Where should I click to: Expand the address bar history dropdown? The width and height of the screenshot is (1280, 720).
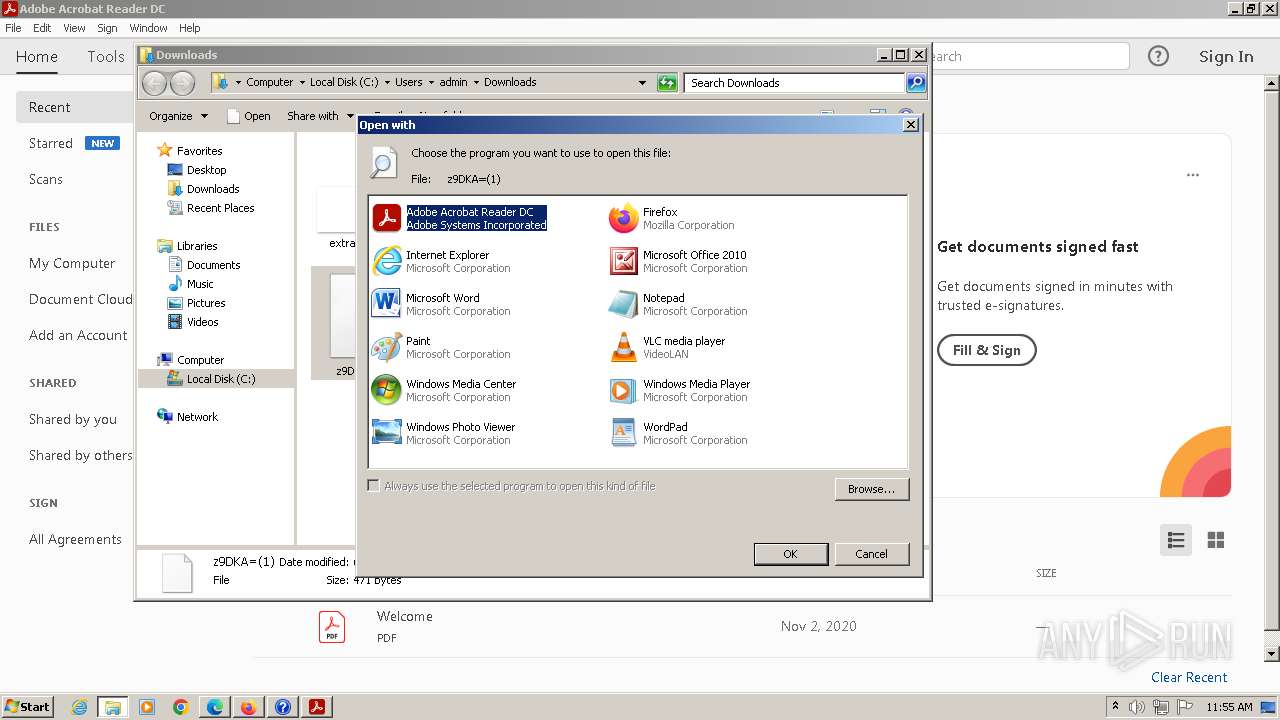pyautogui.click(x=642, y=83)
